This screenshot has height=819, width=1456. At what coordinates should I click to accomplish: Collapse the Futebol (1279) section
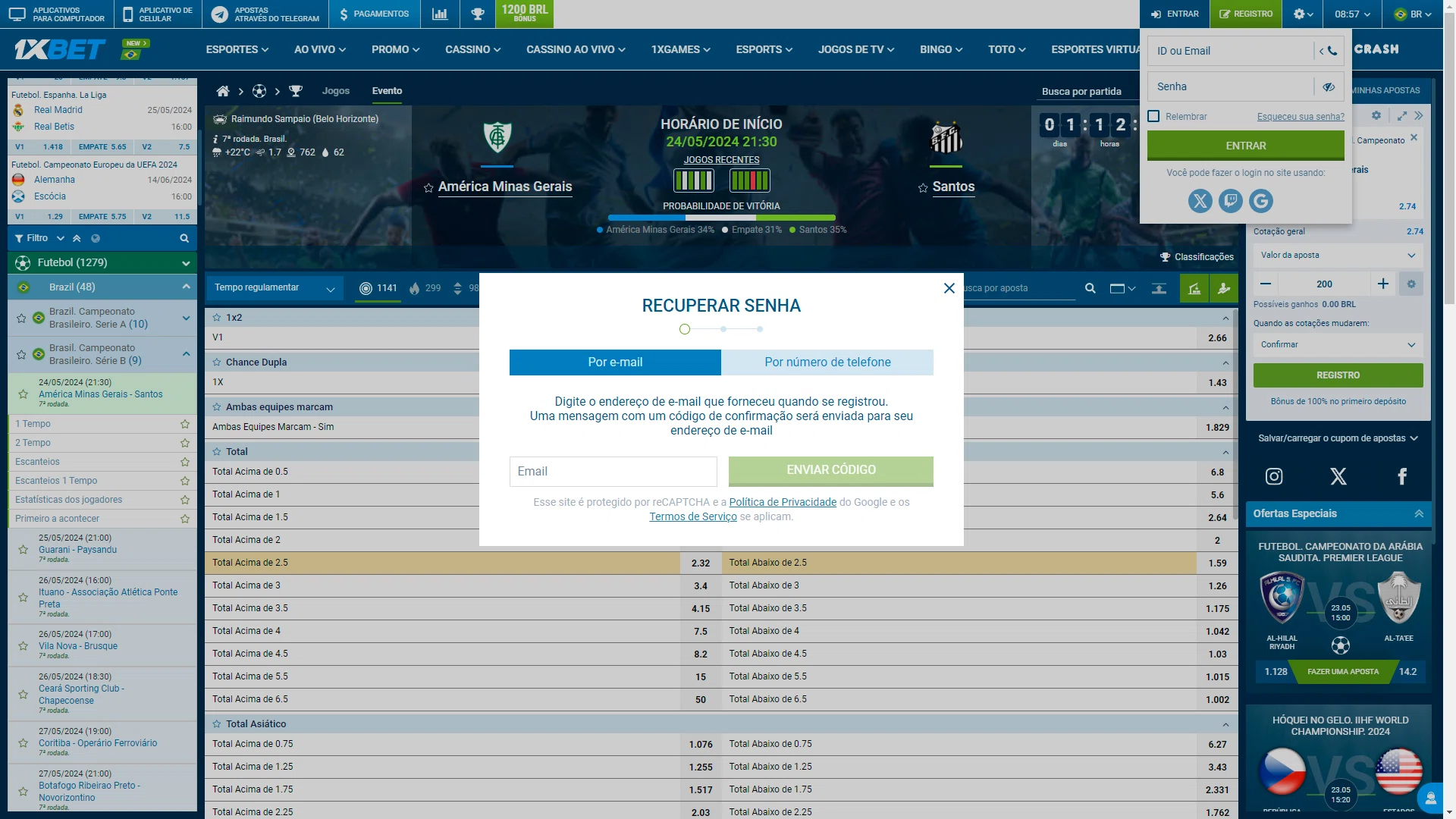point(185,263)
